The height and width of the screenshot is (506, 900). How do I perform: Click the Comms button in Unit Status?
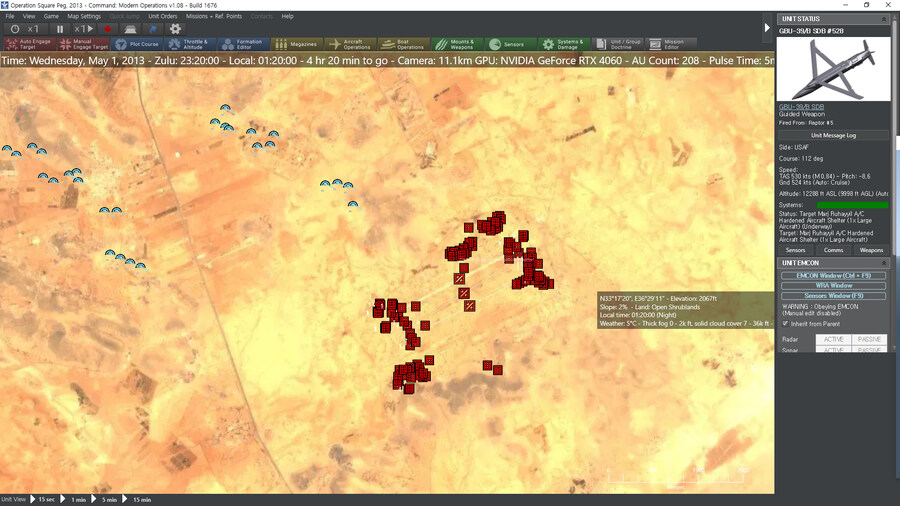tap(833, 250)
